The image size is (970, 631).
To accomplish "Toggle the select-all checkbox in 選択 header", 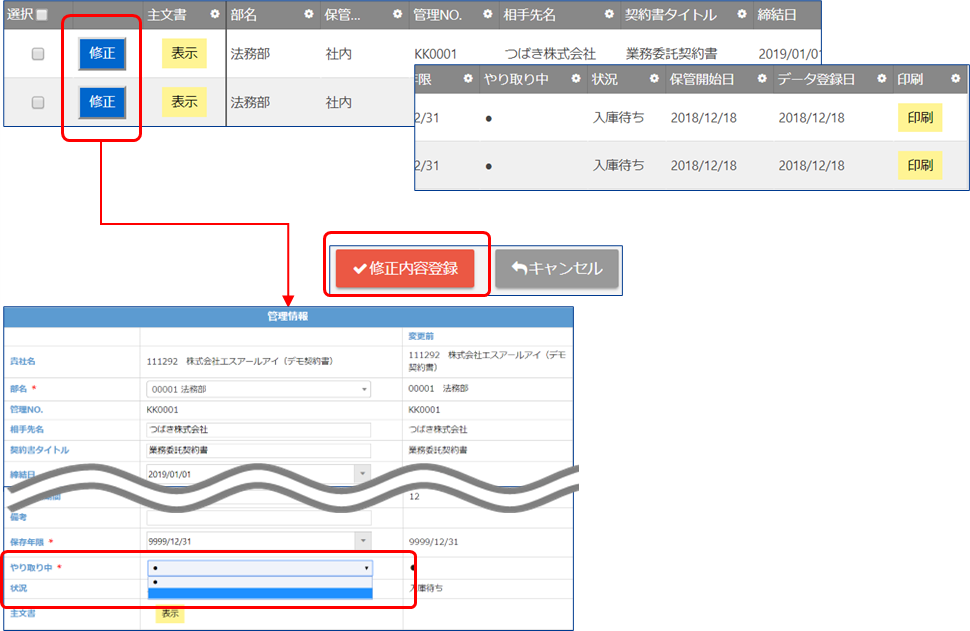I will [41, 15].
